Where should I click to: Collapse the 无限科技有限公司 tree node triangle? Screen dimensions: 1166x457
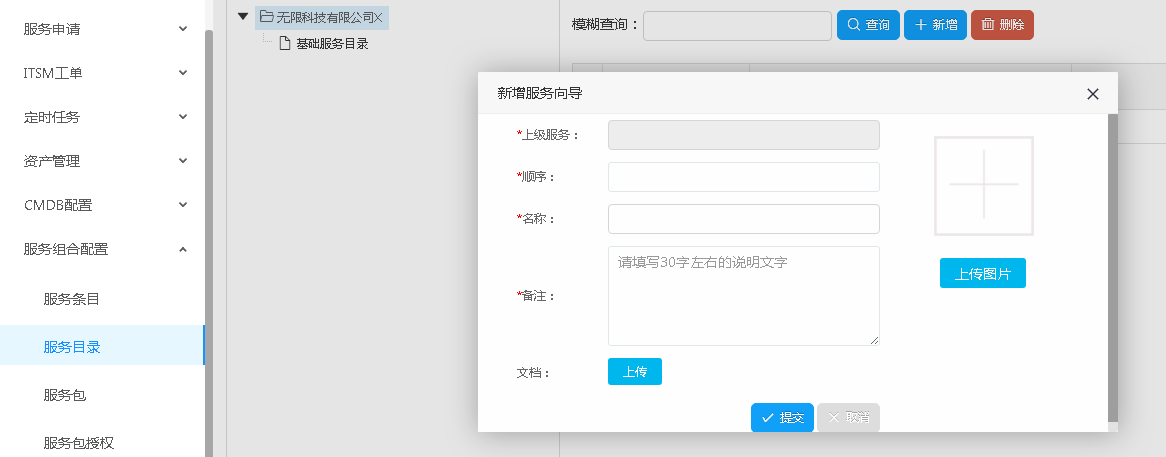243,16
